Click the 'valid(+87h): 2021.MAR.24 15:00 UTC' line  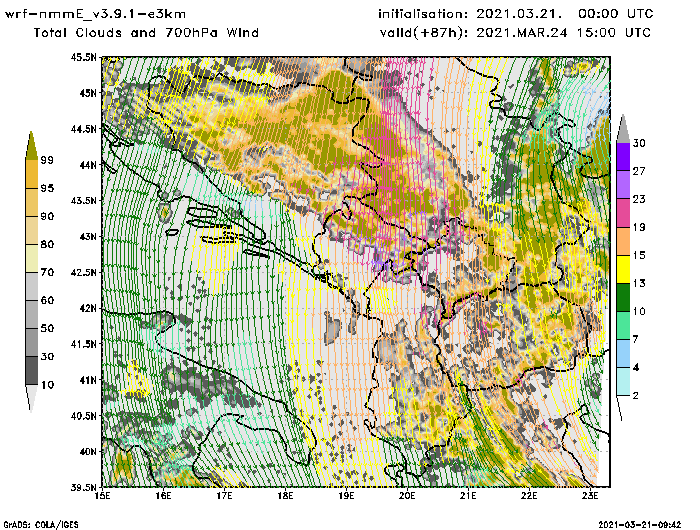(515, 33)
